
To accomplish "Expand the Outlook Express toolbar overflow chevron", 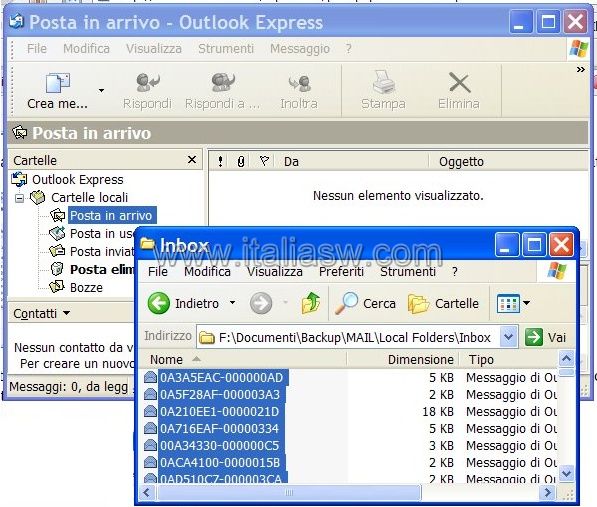I will [580, 70].
